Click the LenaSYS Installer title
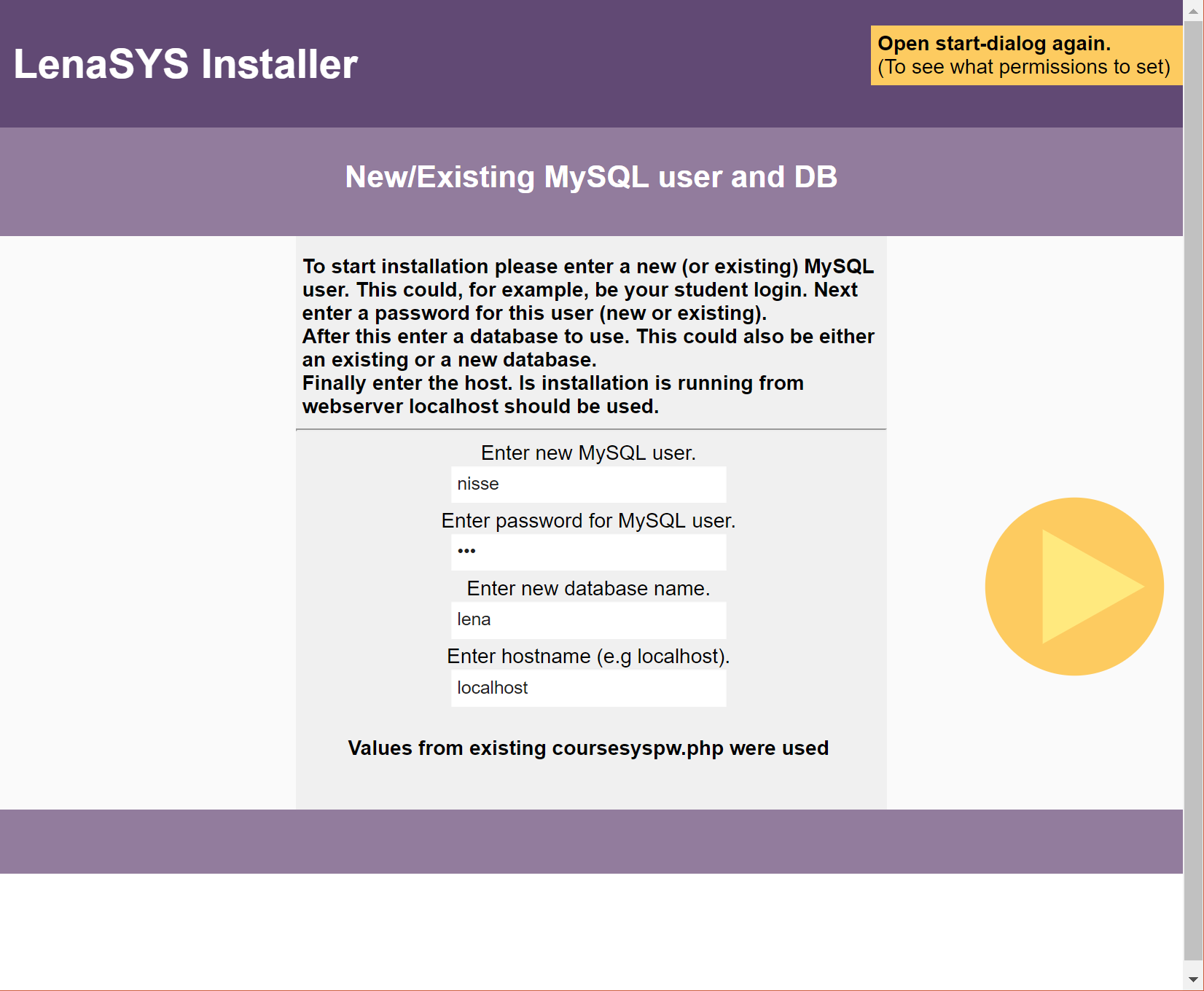Viewport: 1204px width, 991px height. pyautogui.click(x=186, y=64)
